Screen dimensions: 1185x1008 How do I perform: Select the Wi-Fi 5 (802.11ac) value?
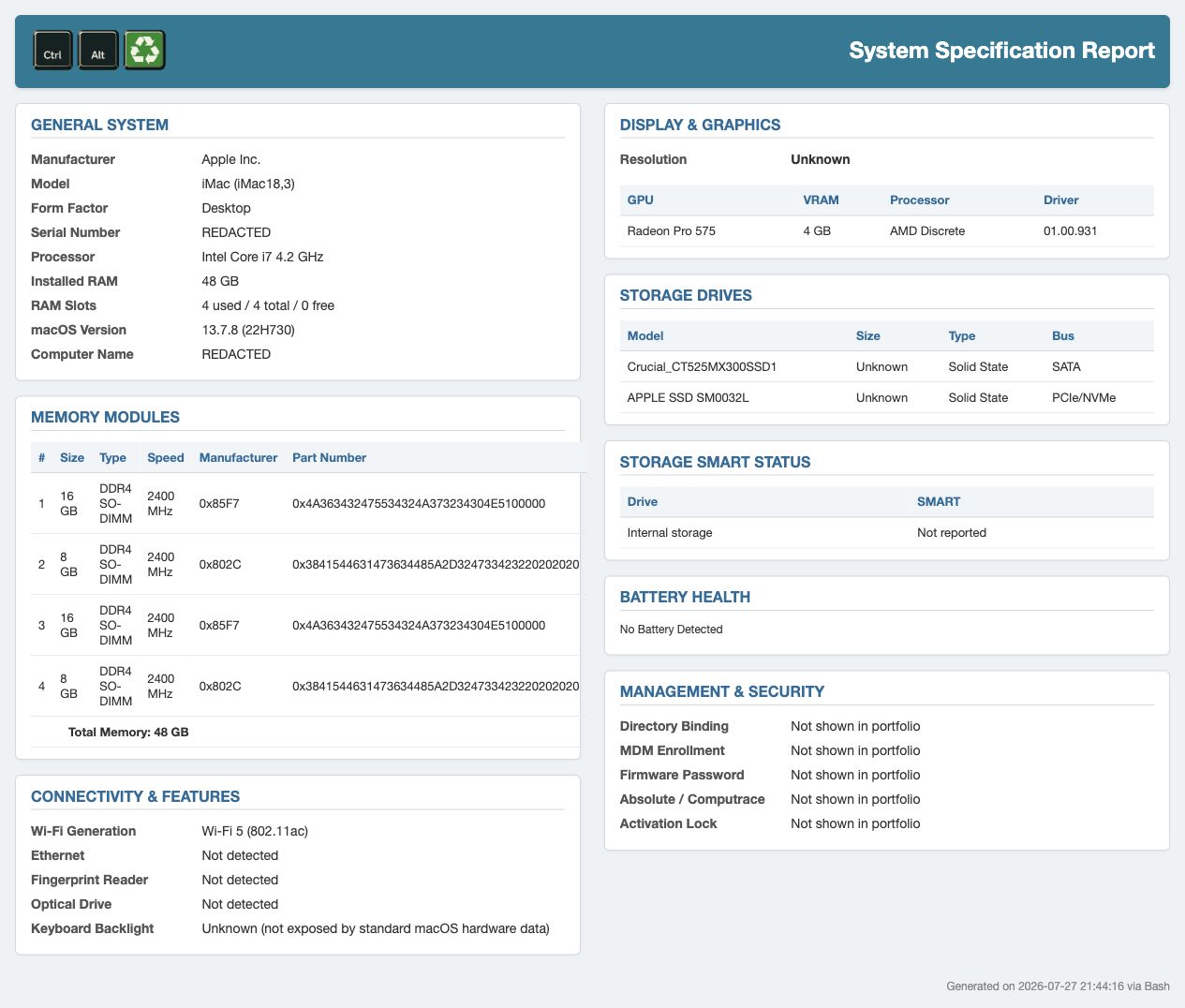tap(255, 831)
